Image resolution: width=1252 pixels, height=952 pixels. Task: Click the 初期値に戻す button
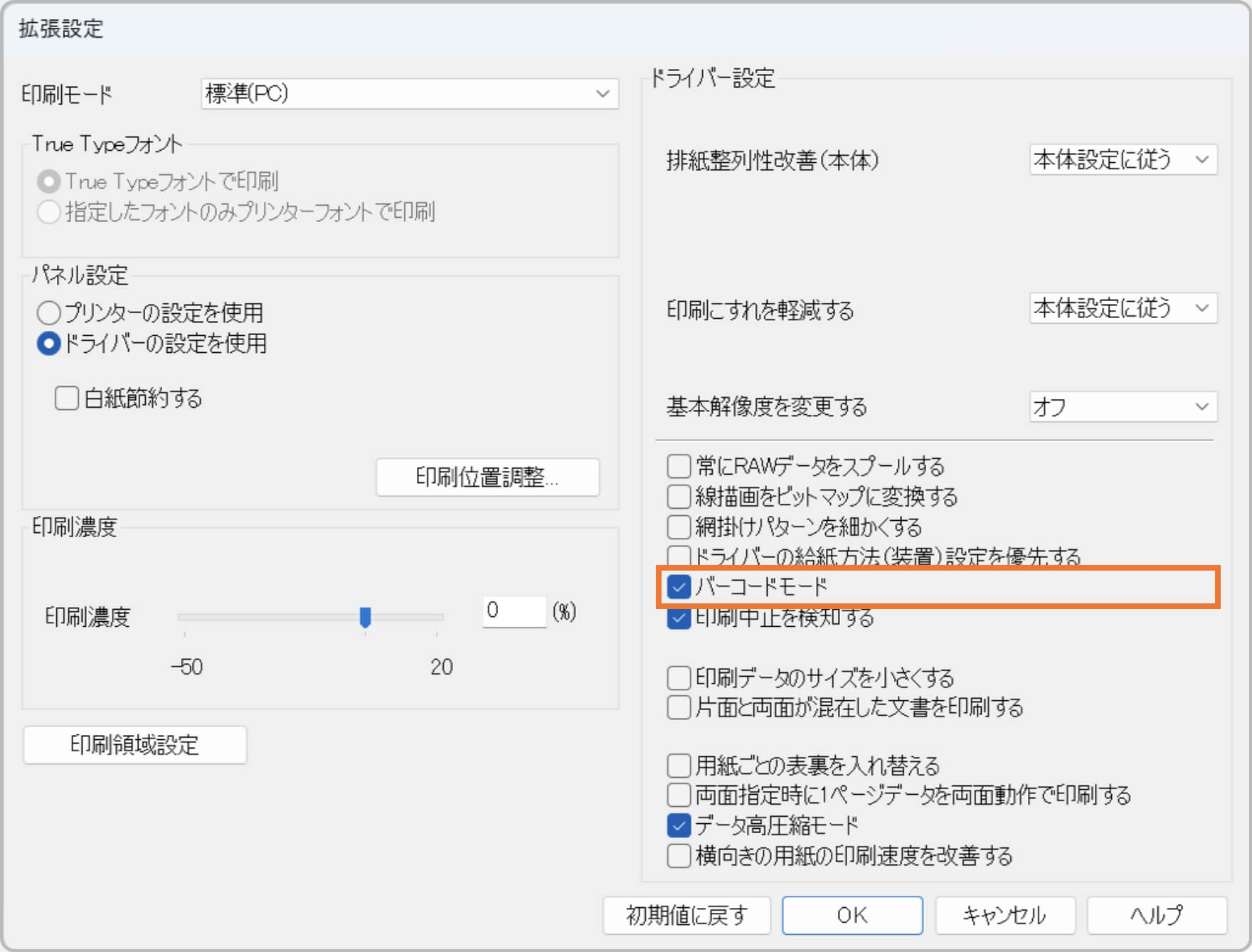(686, 916)
